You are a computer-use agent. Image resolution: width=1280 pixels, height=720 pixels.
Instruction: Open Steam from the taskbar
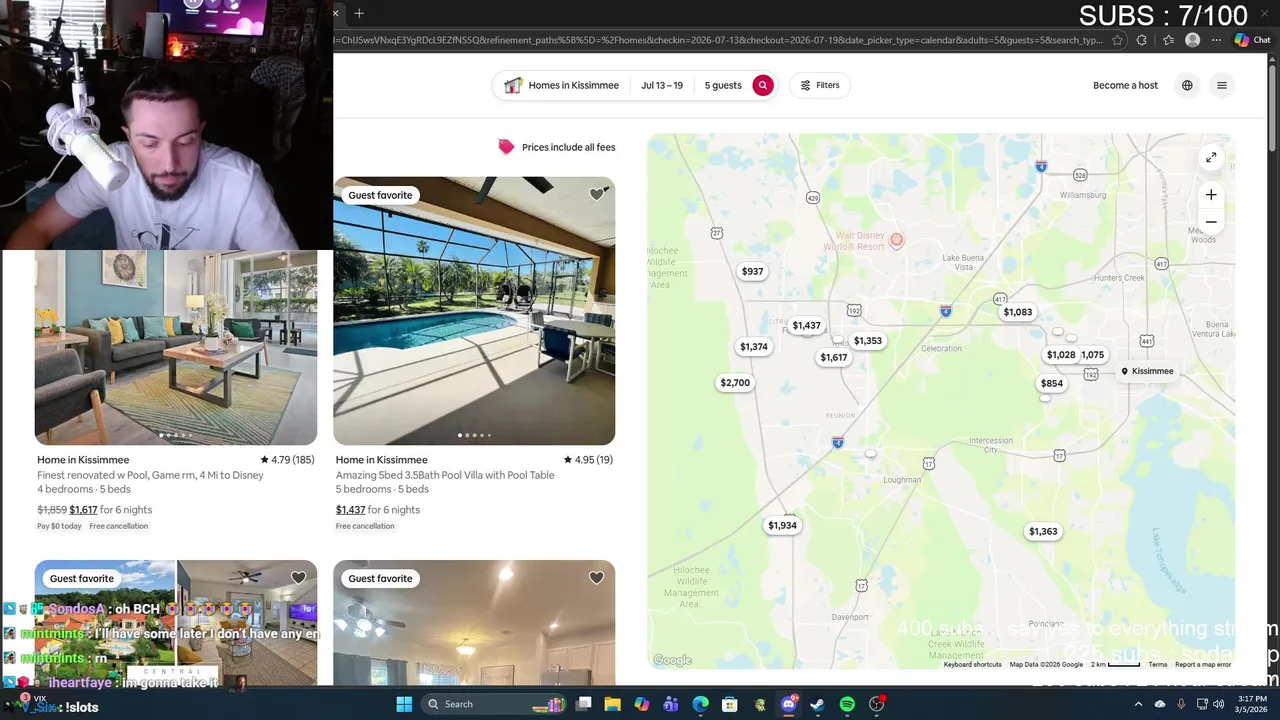[x=817, y=704]
